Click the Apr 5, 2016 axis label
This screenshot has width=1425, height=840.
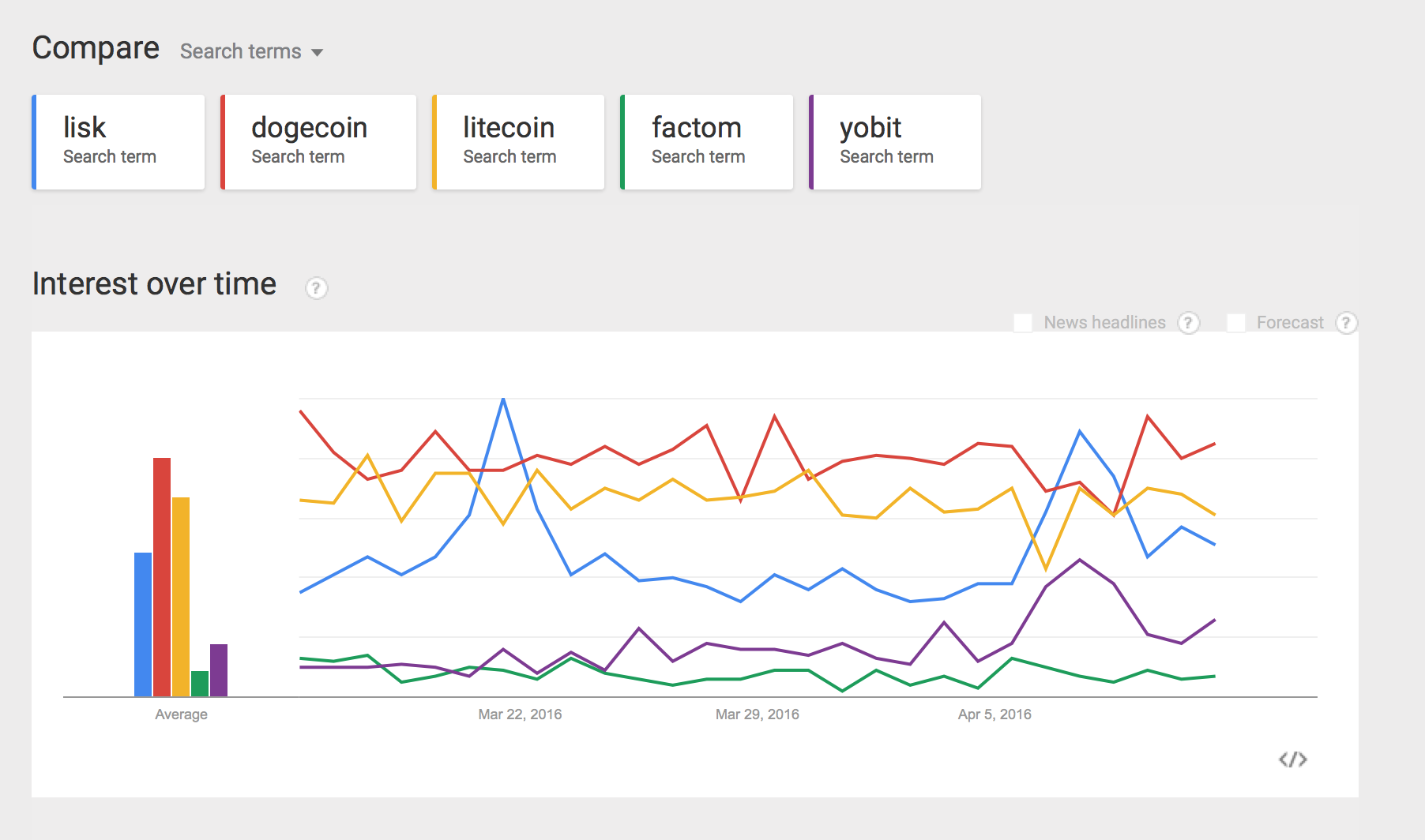tap(994, 714)
